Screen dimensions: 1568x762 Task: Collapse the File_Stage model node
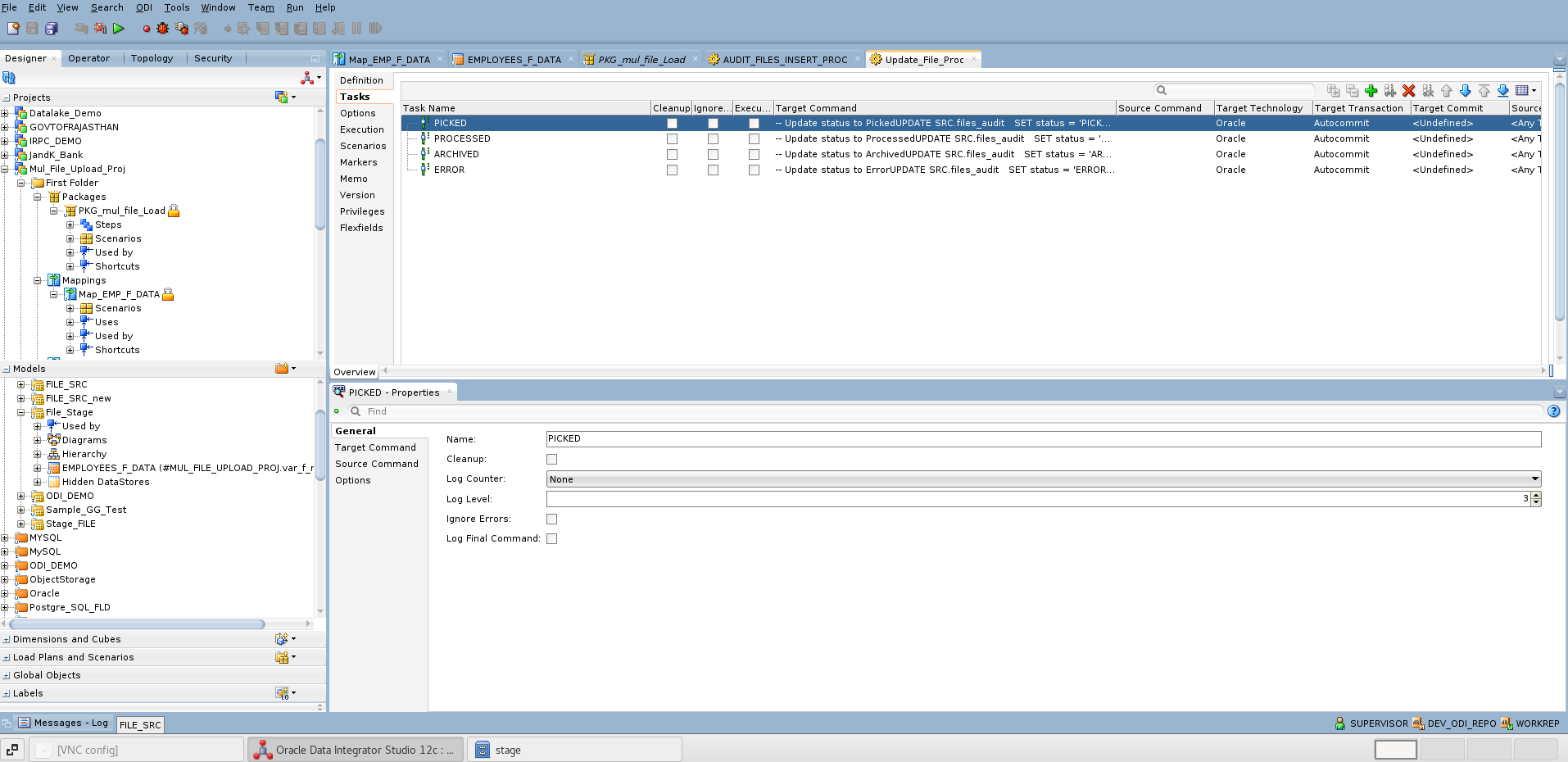[21, 412]
